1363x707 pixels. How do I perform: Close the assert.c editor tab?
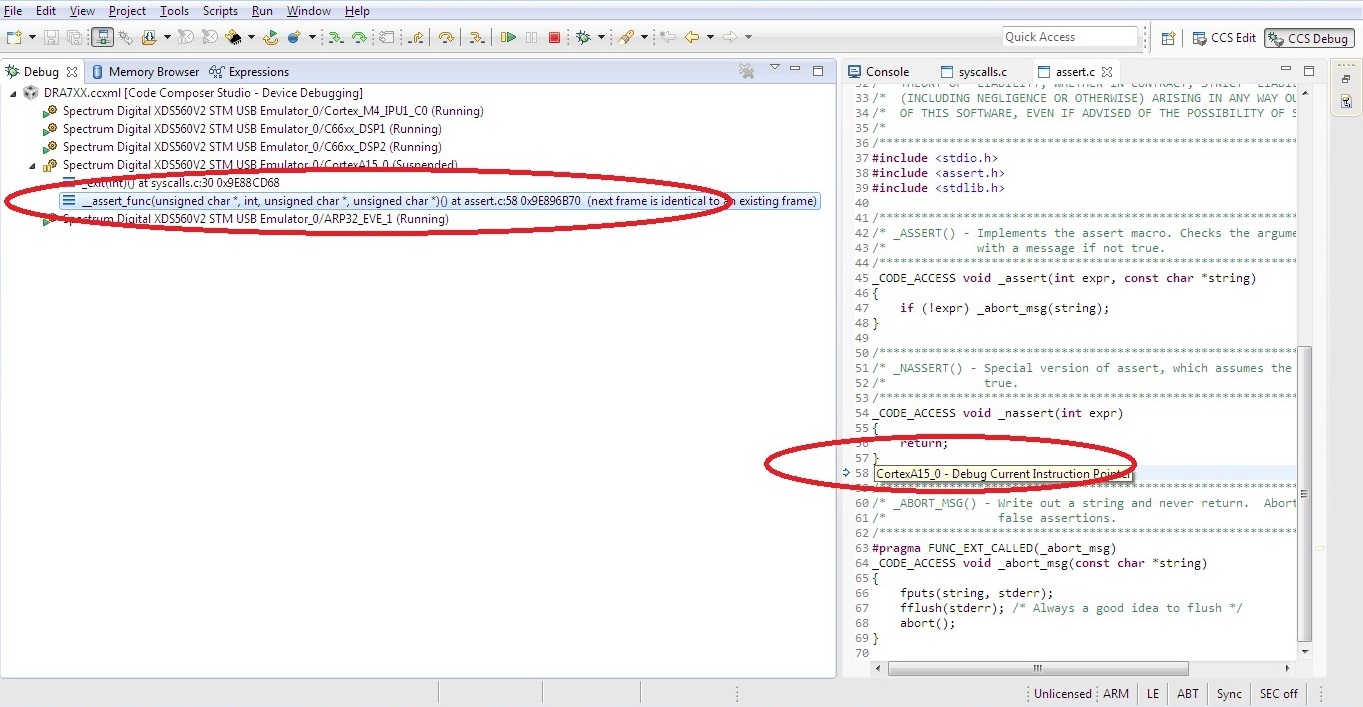click(x=1108, y=72)
